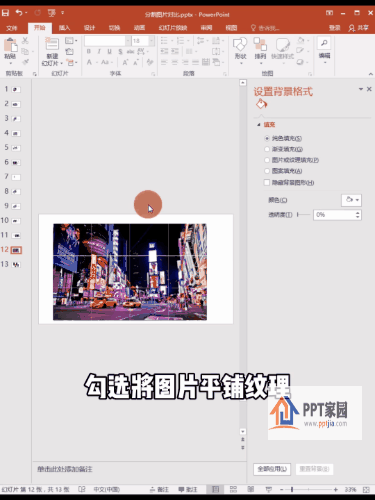Image resolution: width=375 pixels, height=500 pixels.
Task: Select slide 1 thumbnail
Action: tap(16, 89)
